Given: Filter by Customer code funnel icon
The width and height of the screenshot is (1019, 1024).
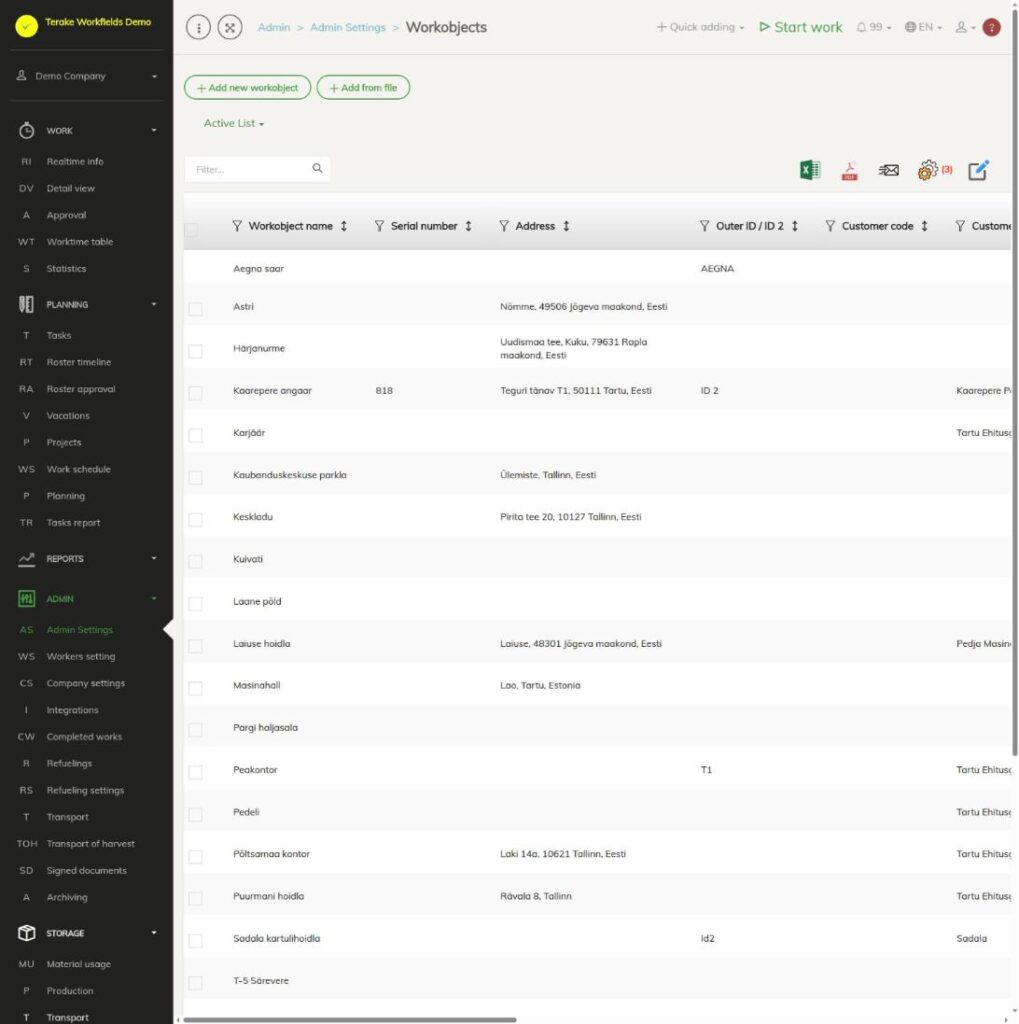Looking at the screenshot, I should 830,226.
